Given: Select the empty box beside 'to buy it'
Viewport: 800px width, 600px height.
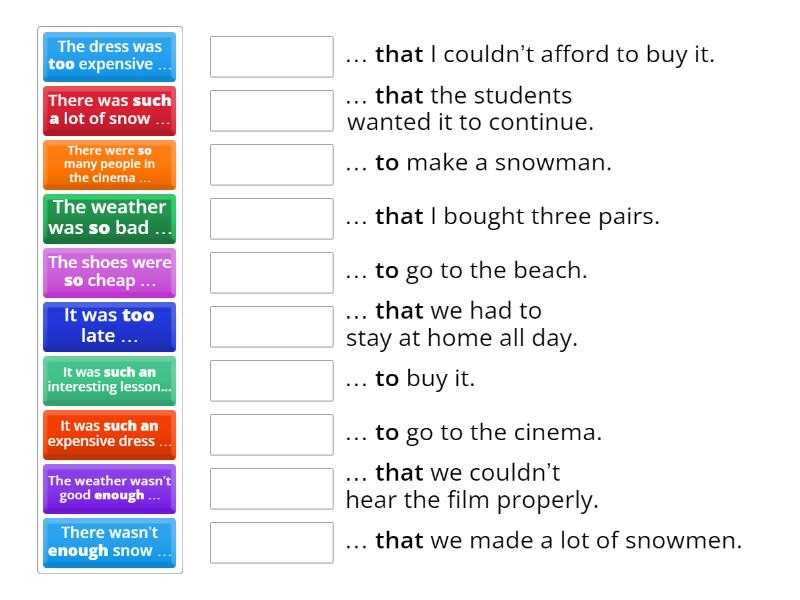Looking at the screenshot, I should tap(272, 380).
